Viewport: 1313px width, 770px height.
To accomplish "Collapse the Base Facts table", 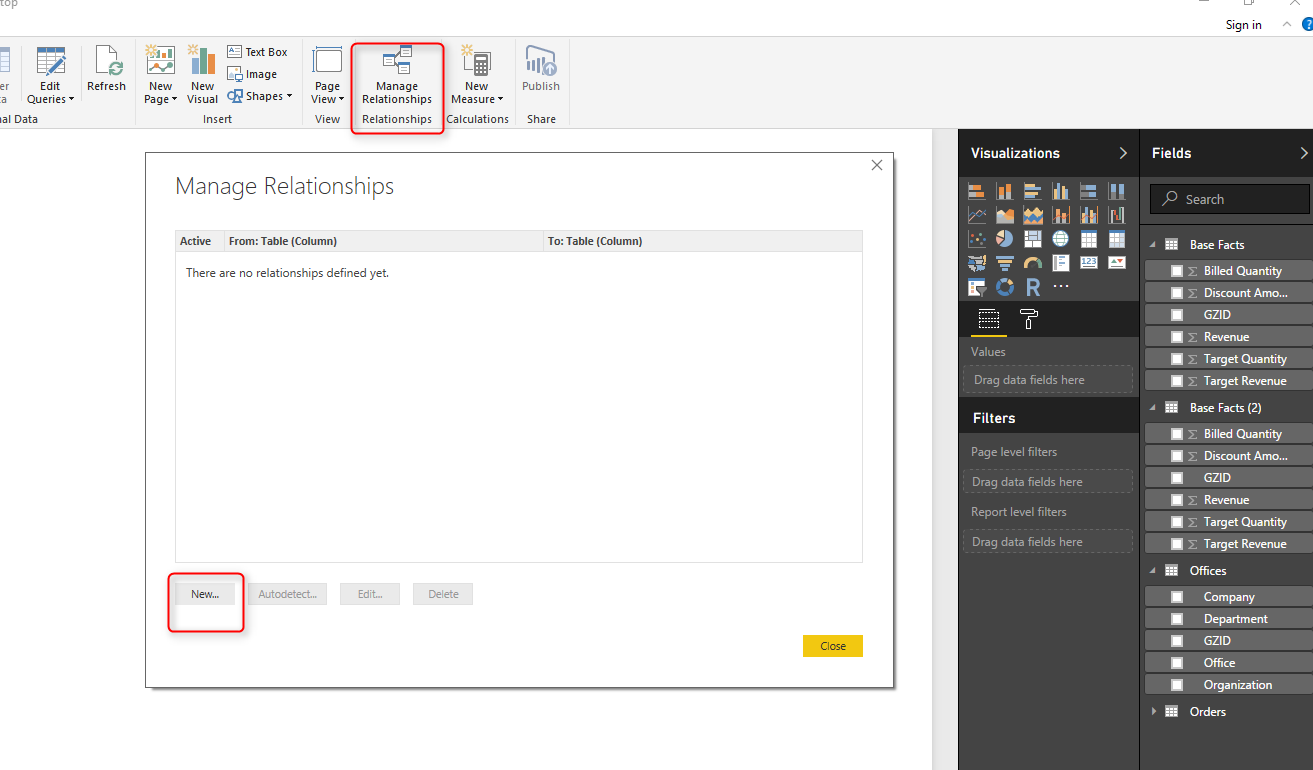I will [x=1152, y=243].
